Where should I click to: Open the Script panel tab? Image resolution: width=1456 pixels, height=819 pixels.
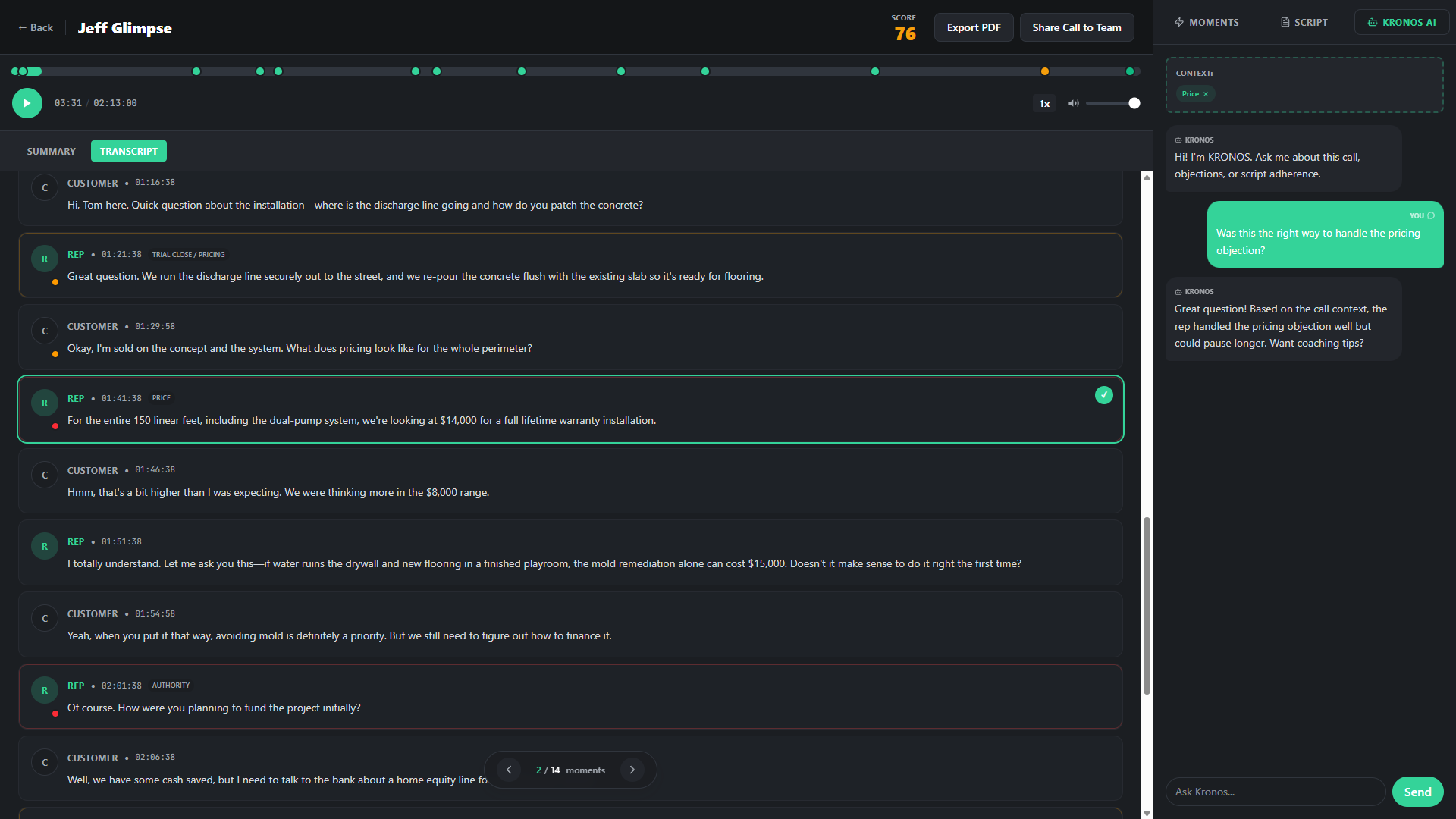[1304, 22]
